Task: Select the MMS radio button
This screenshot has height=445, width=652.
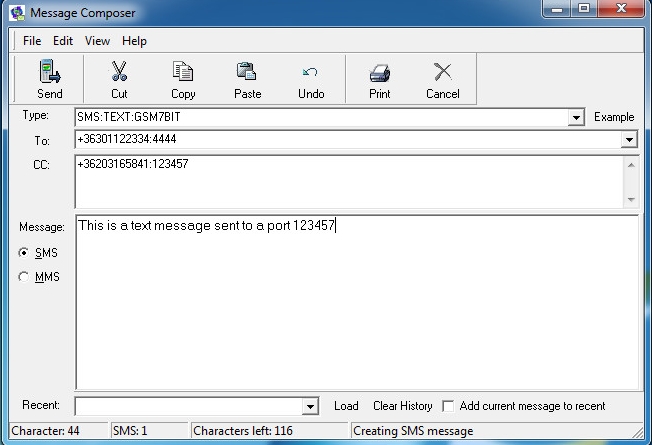Action: pos(25,277)
